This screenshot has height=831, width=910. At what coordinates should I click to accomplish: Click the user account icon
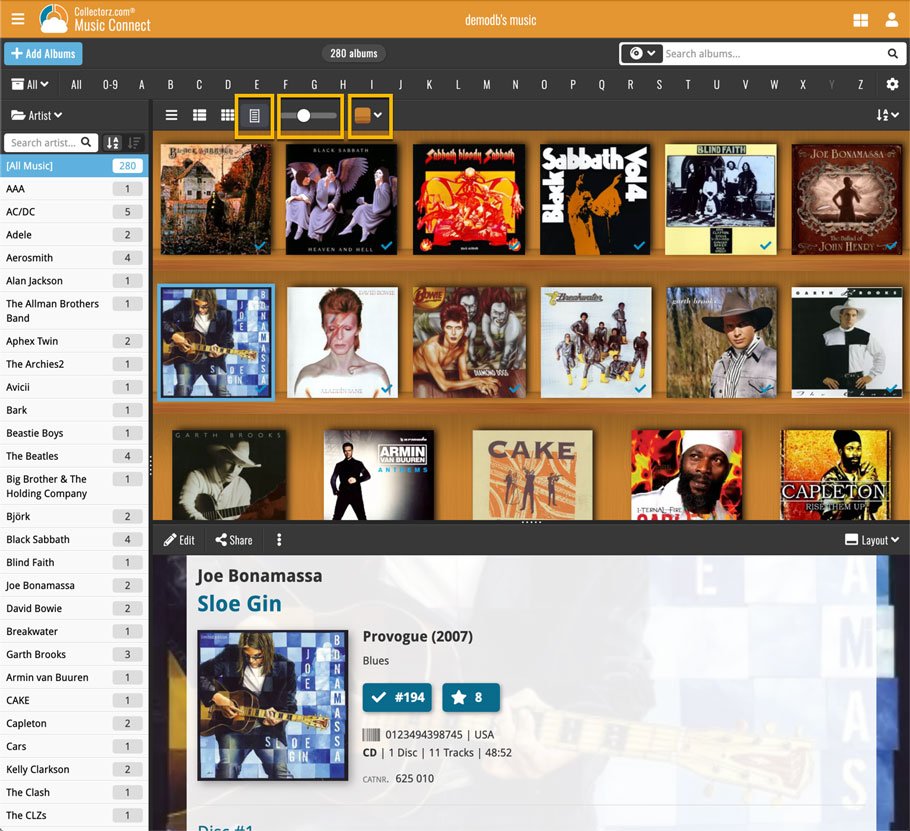[891, 20]
